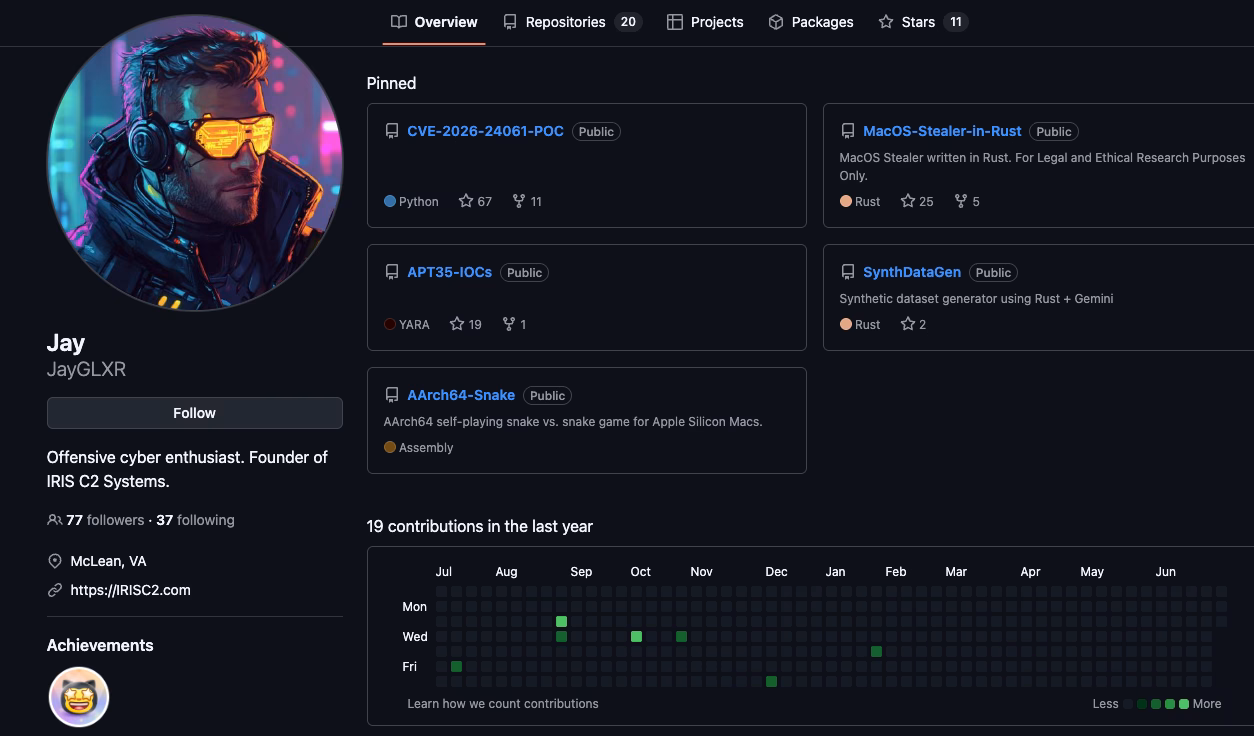The image size is (1254, 736).
Task: Click the fork icon on CVE-2026-24061-POC
Action: pyautogui.click(x=518, y=201)
